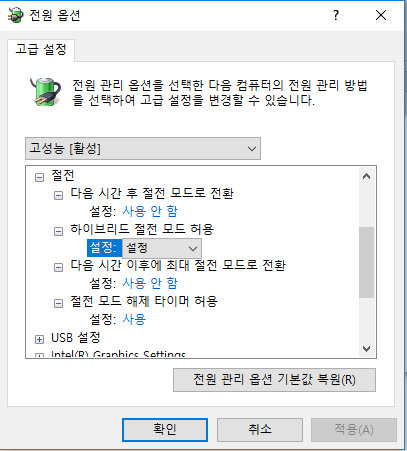Click 전원 관리 옵션 기본값 복원 button
Screen dimensions: 407x451
[x=274, y=380]
